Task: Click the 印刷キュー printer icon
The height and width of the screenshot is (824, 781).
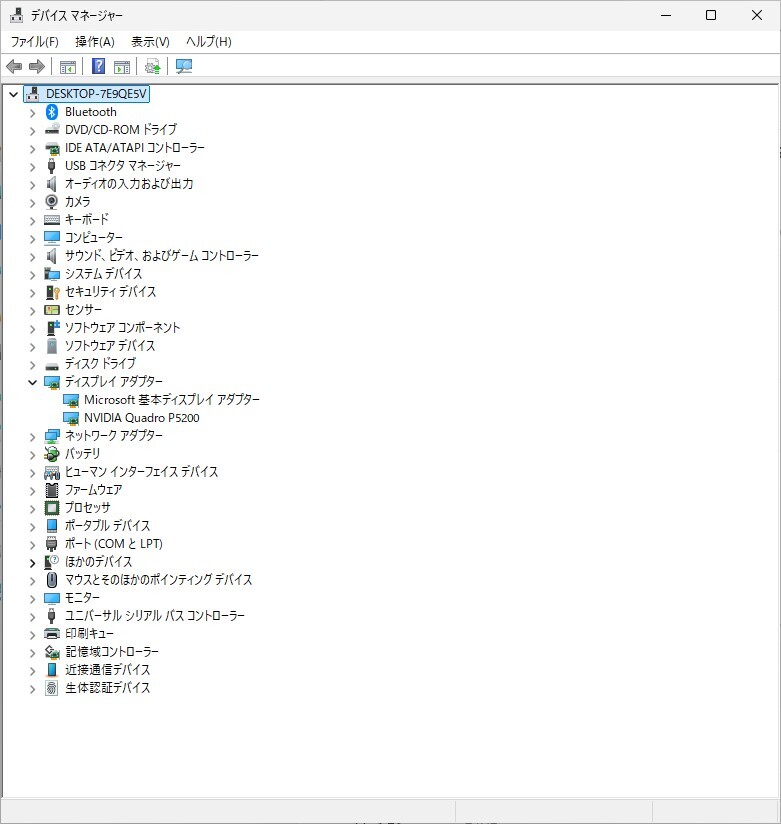Action: (x=52, y=634)
